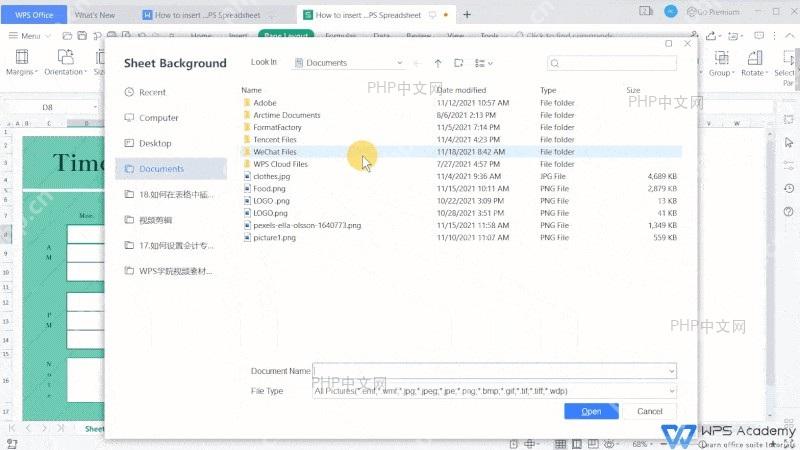Go to first sheet with navigation arrow

pyautogui.click(x=12, y=428)
